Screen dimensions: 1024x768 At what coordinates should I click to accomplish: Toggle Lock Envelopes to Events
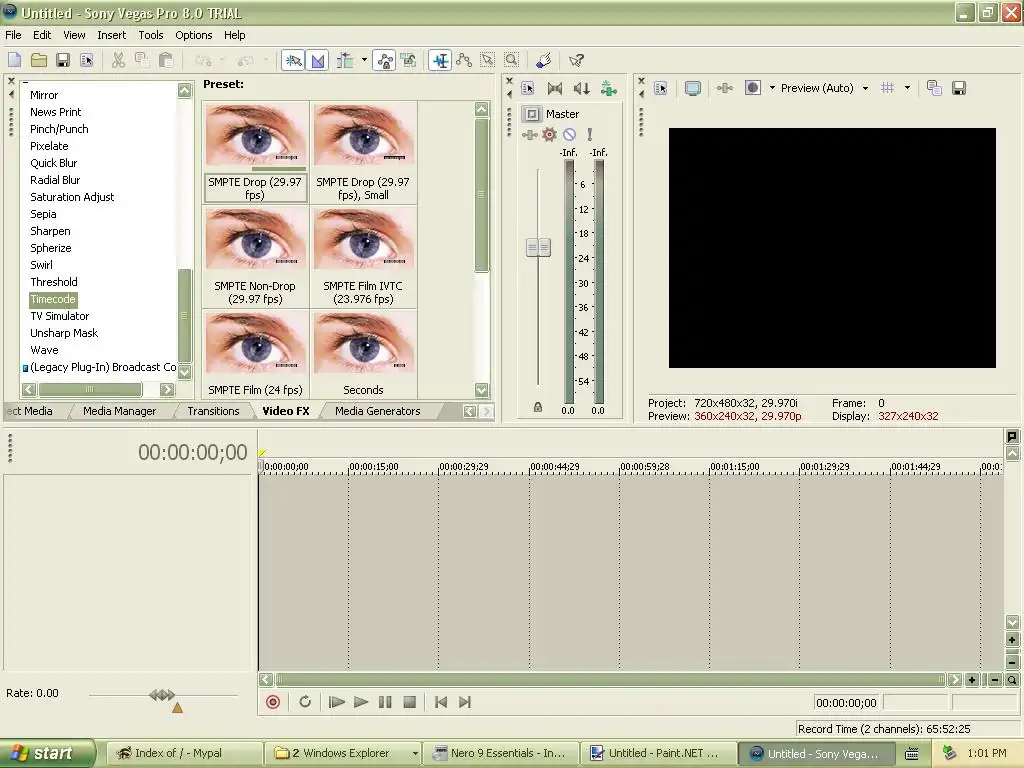(x=385, y=61)
